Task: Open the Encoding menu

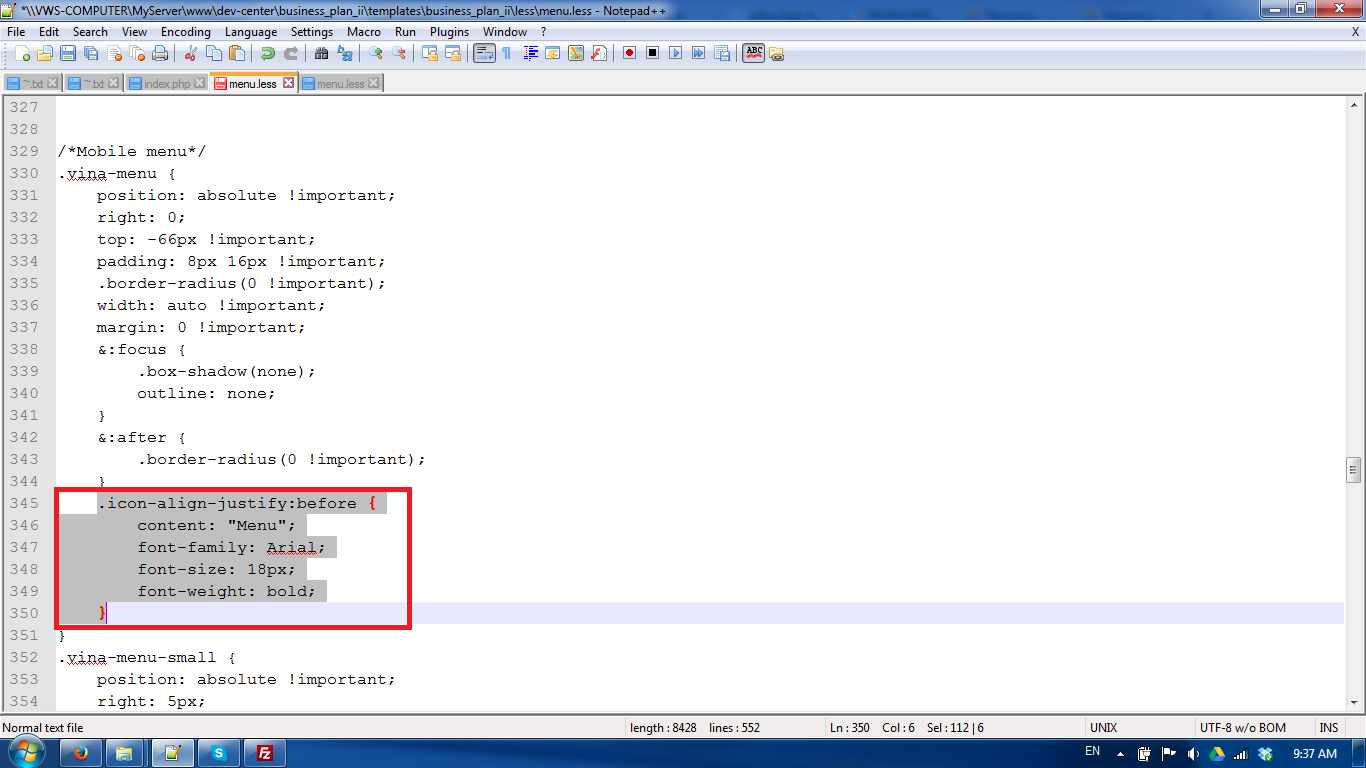Action: click(x=185, y=32)
